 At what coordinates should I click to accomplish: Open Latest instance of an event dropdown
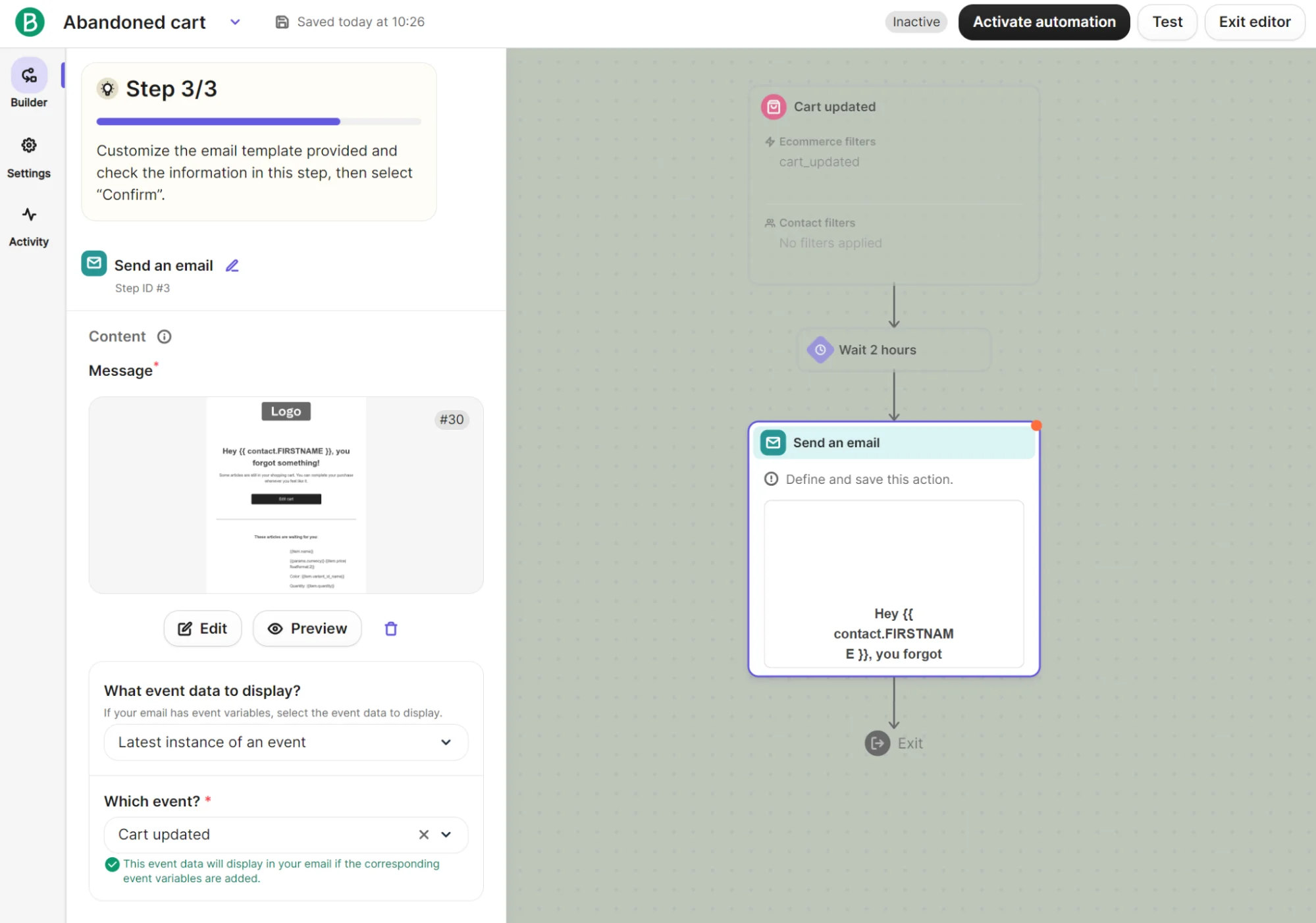point(286,742)
